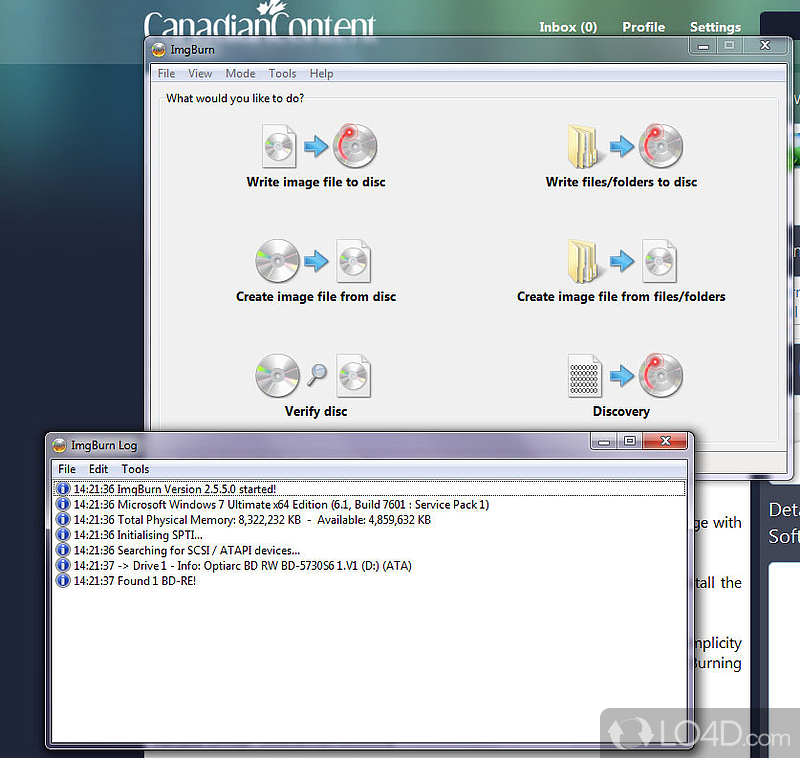The height and width of the screenshot is (758, 800).
Task: Click info icon beside 'Drive 1 - Info' line
Action: point(63,566)
